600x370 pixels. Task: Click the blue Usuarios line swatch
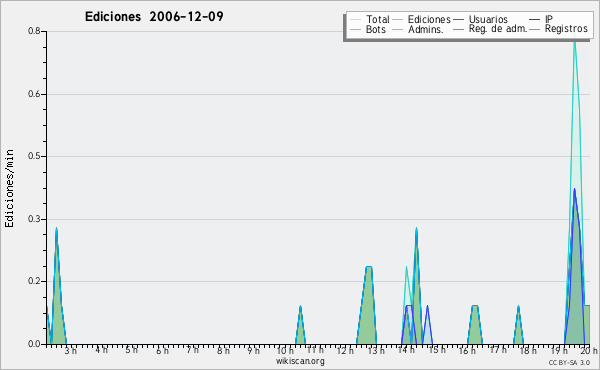[458, 20]
